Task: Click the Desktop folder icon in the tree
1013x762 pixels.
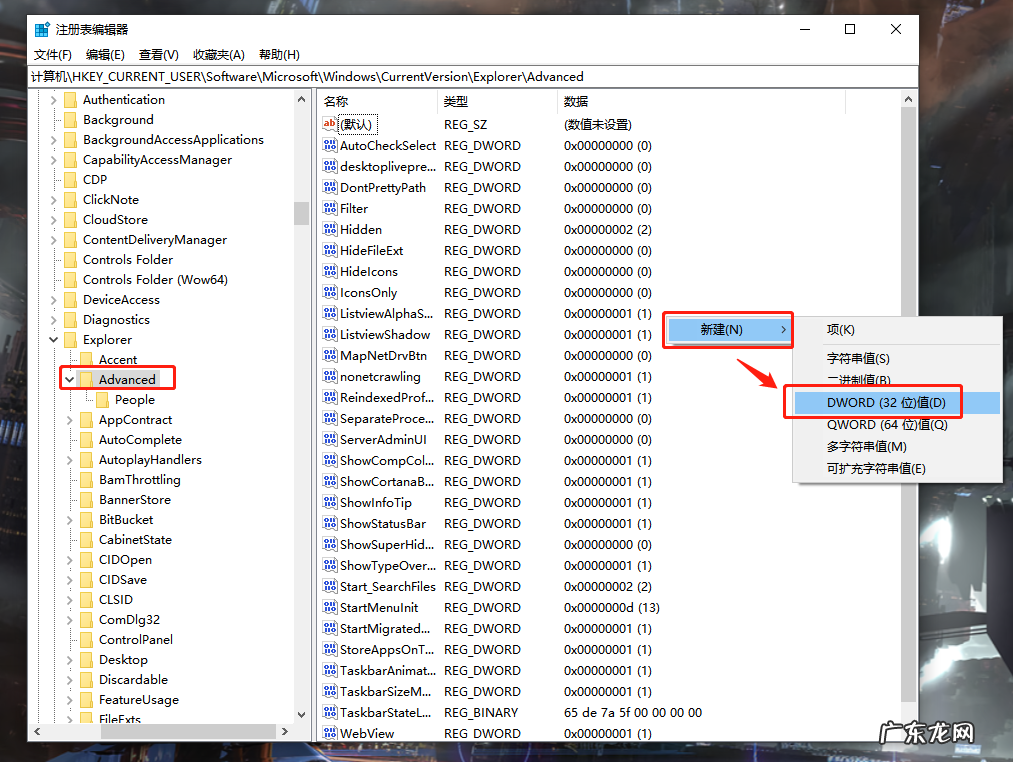Action: click(85, 659)
